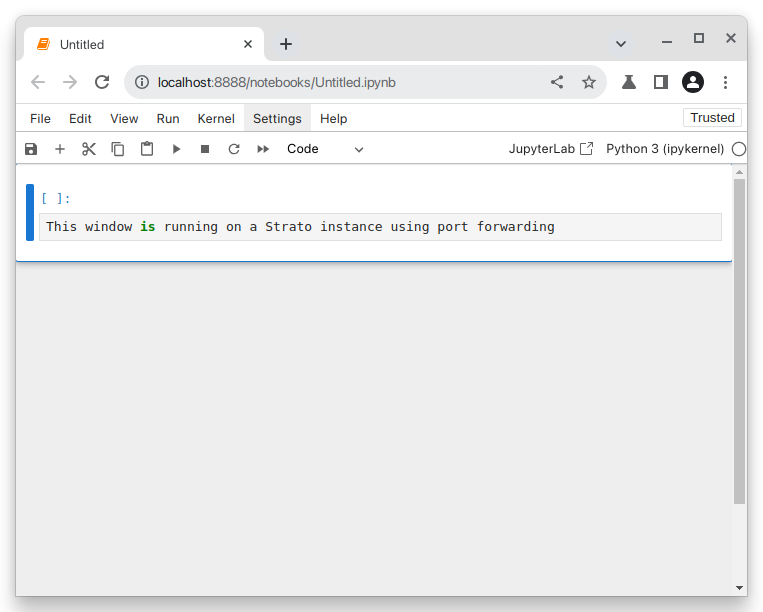This screenshot has height=612, width=763.
Task: Click Python 3 (ipykernel) kernel name
Action: (x=665, y=149)
